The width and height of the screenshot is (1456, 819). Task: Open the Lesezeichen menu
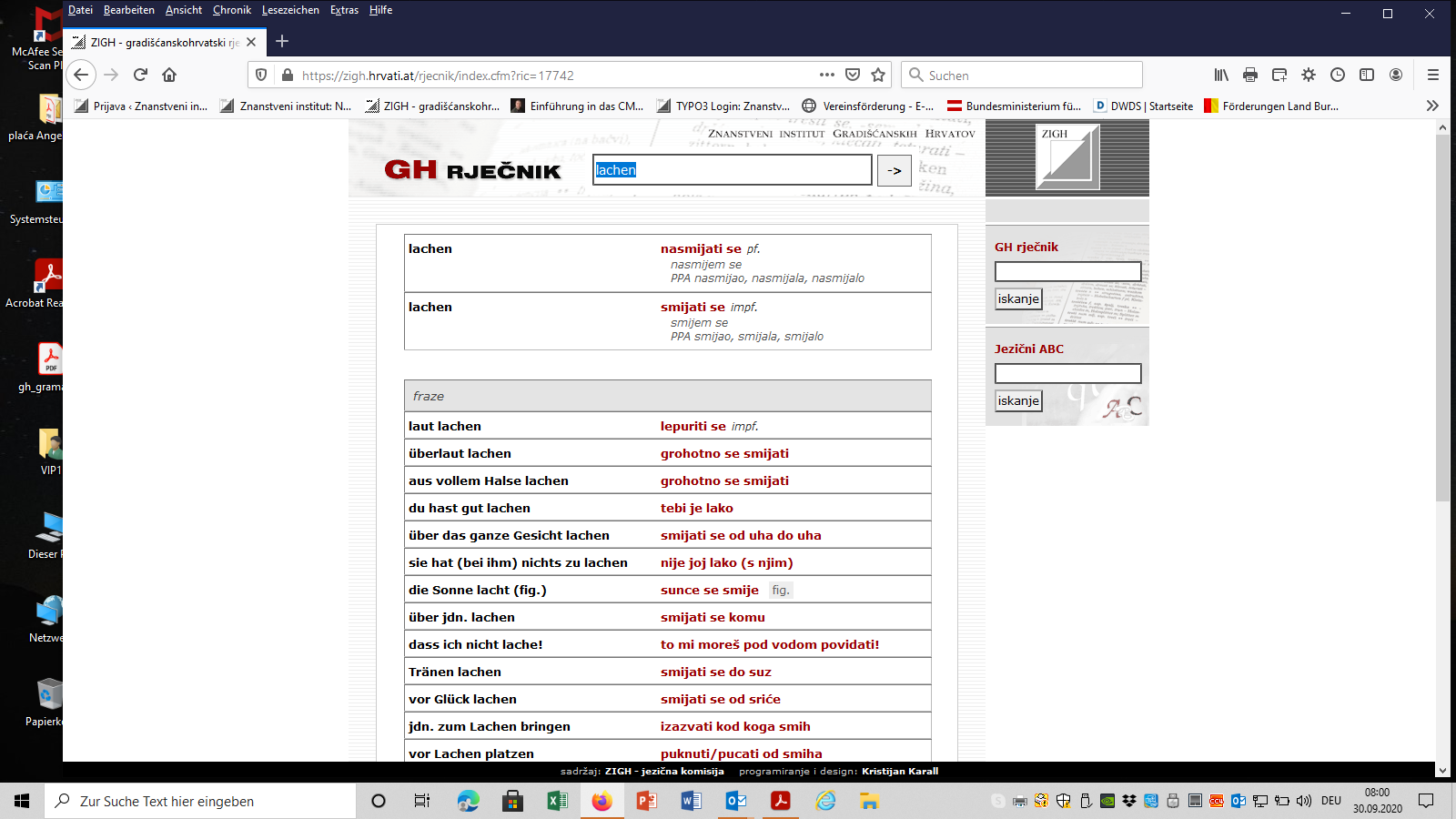point(290,10)
